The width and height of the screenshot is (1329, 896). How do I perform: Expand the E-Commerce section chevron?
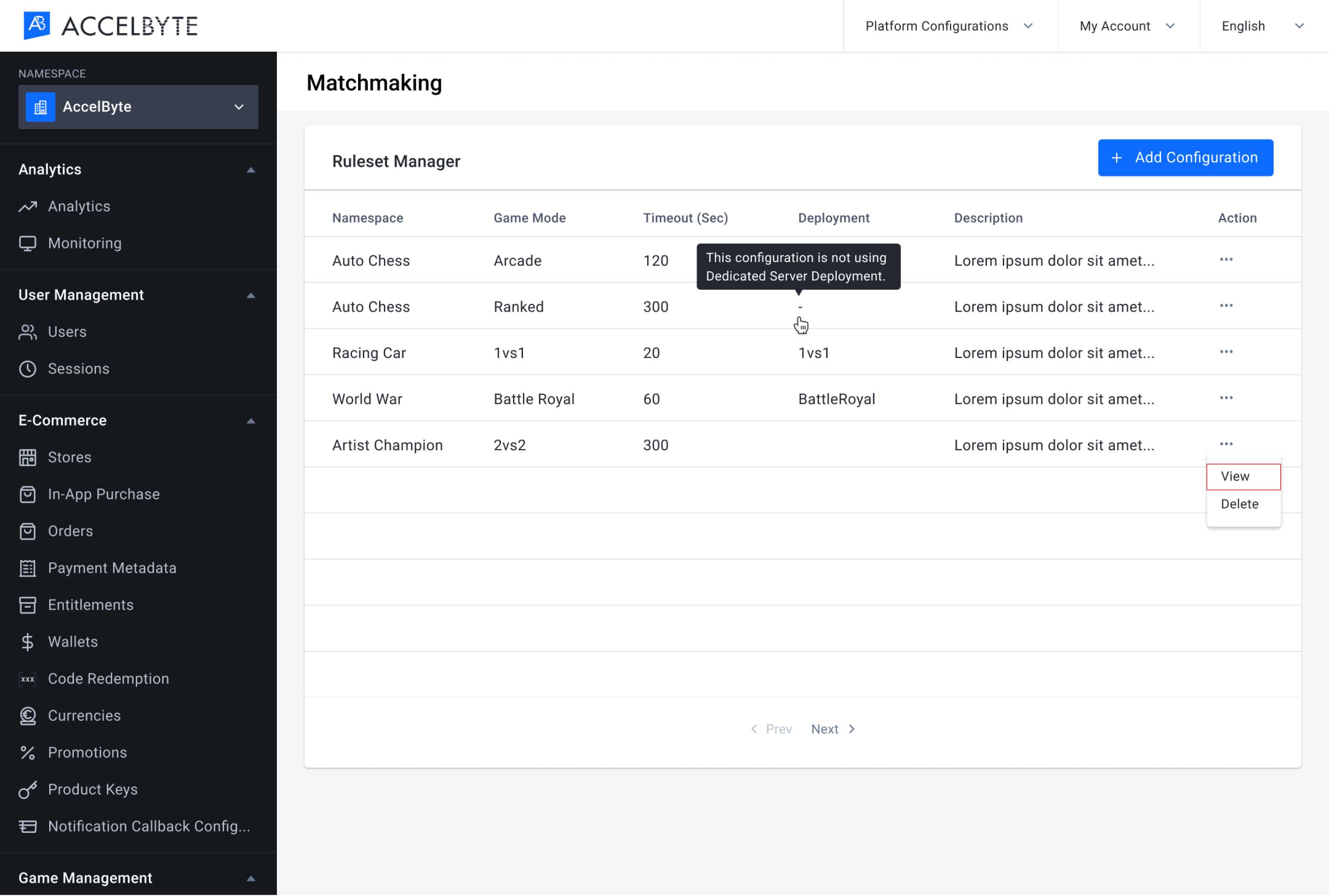point(251,420)
